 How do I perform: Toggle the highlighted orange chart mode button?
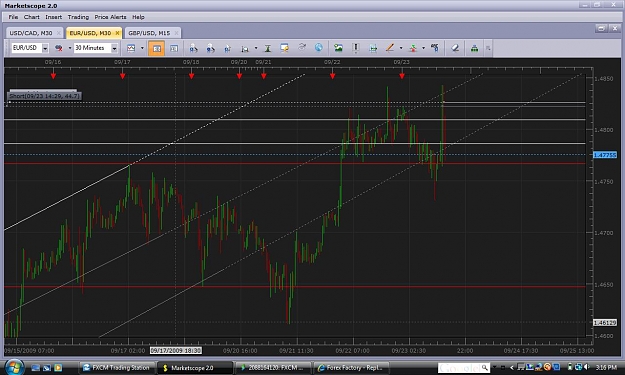(x=156, y=48)
